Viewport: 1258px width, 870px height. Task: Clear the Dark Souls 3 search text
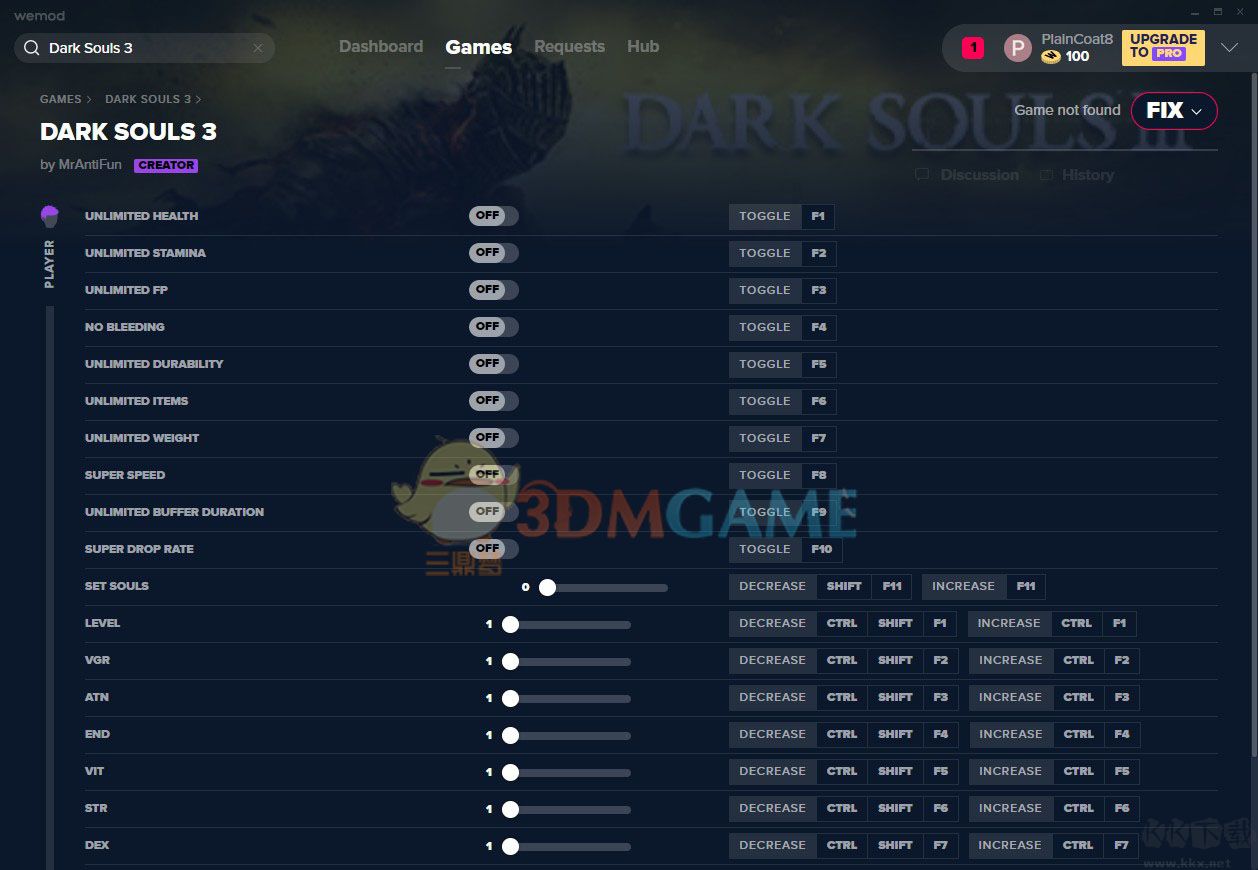click(x=258, y=48)
